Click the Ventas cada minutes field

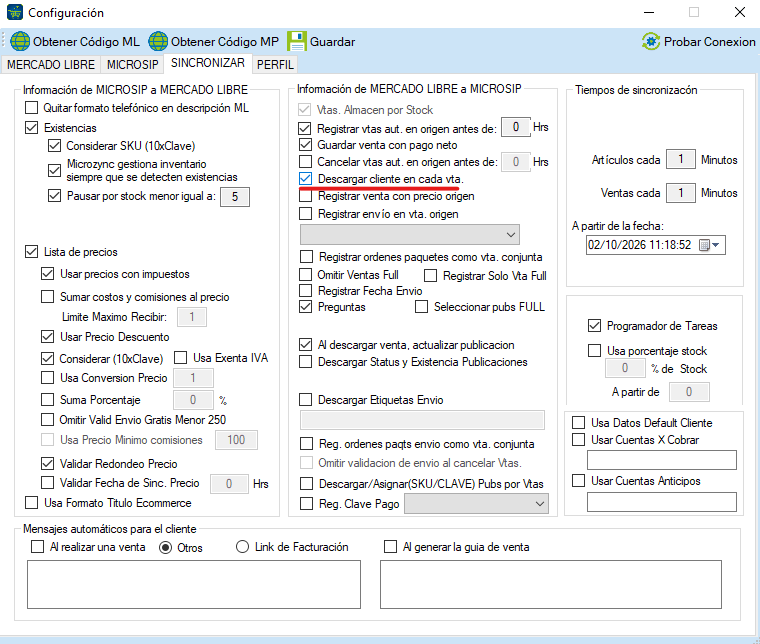pos(681,193)
